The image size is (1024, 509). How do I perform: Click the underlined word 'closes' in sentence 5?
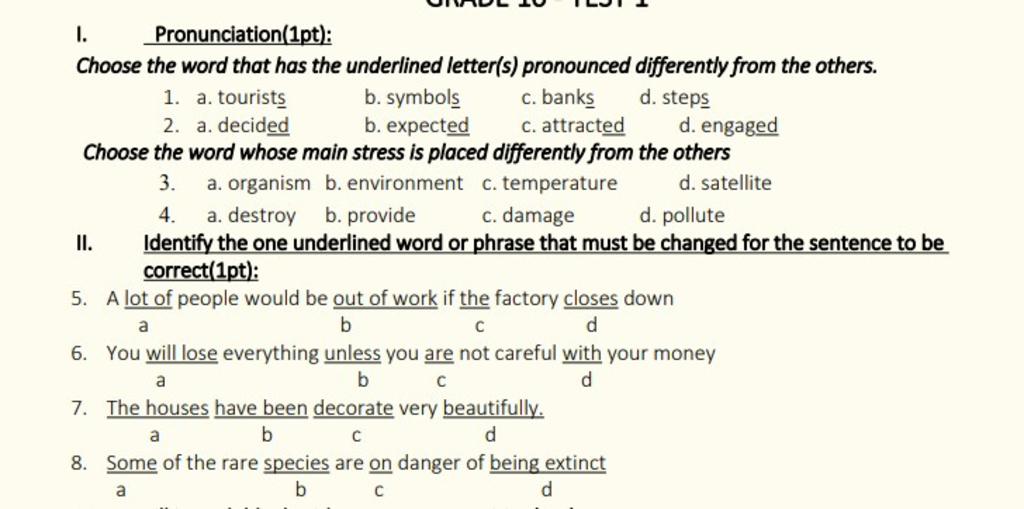pos(590,299)
